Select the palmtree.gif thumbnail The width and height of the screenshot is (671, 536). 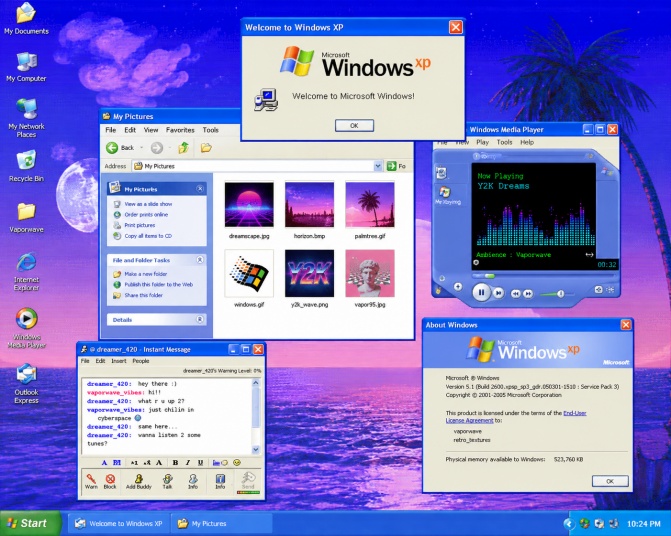pyautogui.click(x=370, y=205)
